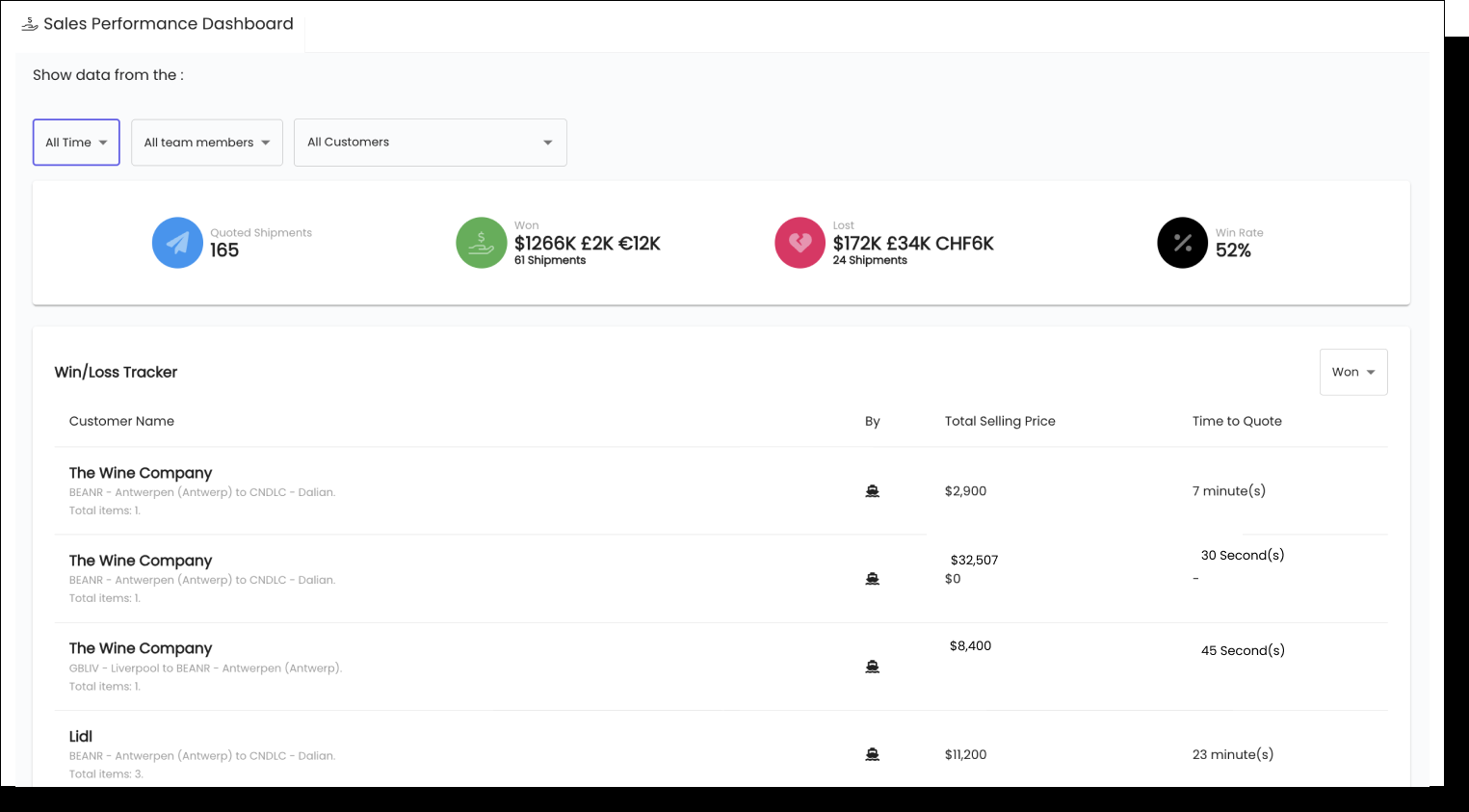Click the 24 Shipments lost label
The width and height of the screenshot is (1469, 812).
870,260
